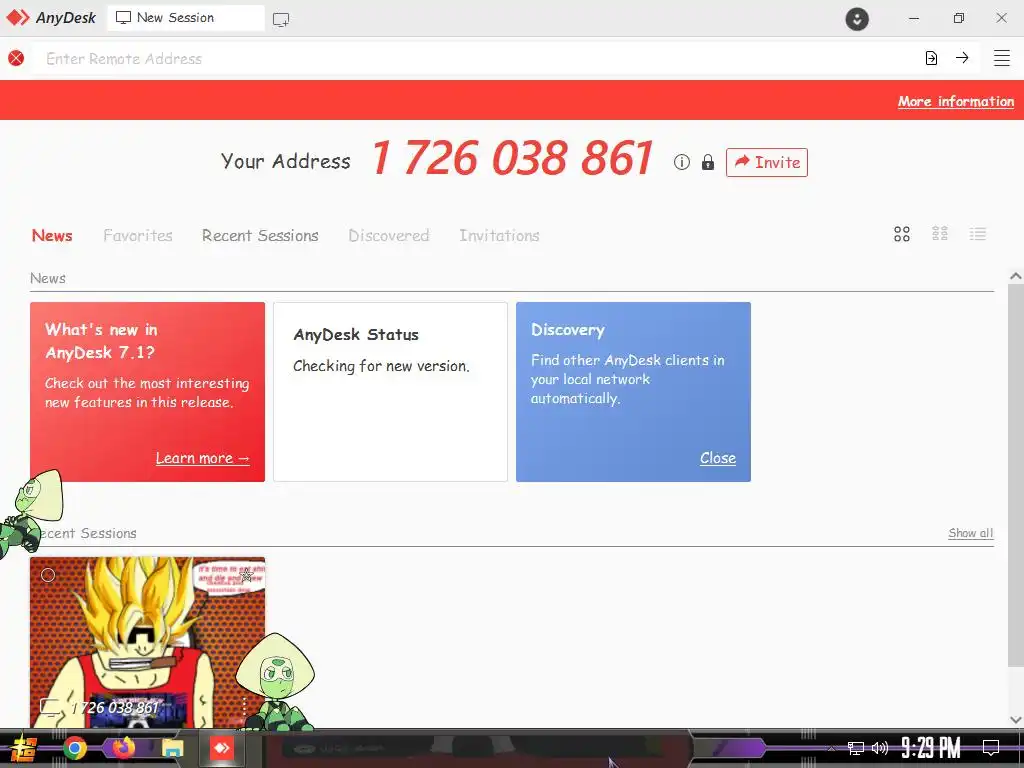1024x768 pixels.
Task: Click Show all recent sessions
Action: [970, 533]
